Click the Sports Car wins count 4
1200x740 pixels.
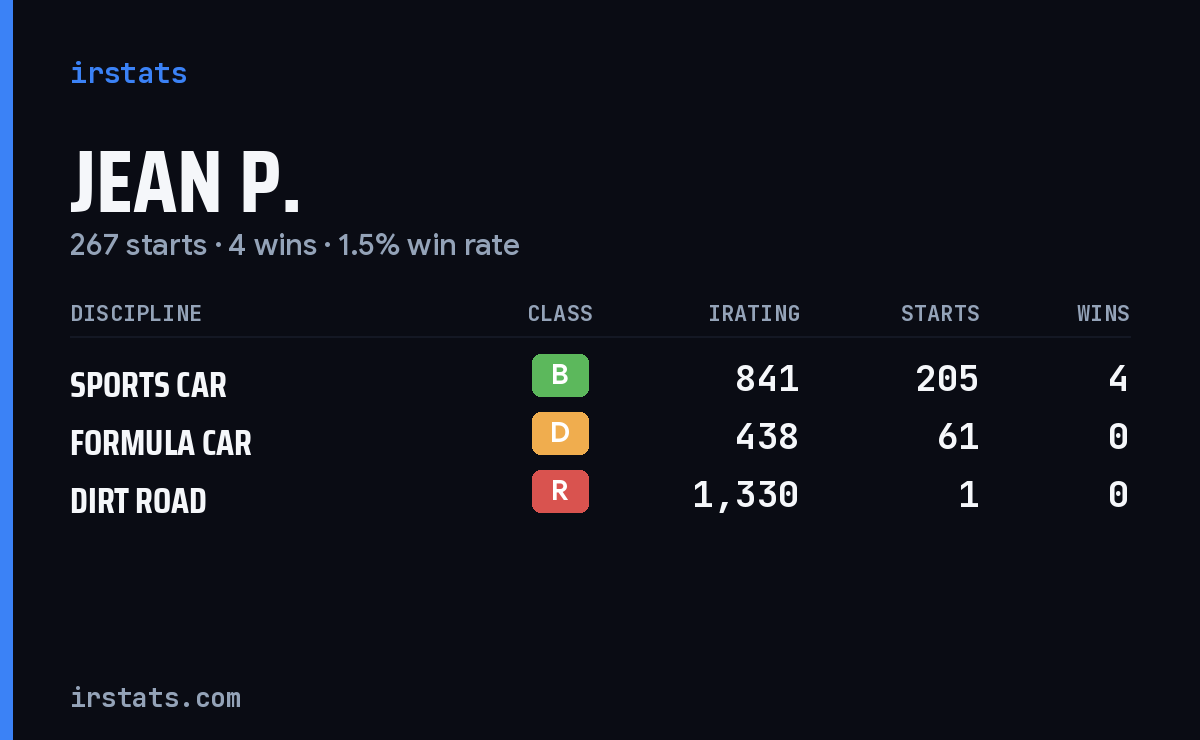pyautogui.click(x=1118, y=379)
